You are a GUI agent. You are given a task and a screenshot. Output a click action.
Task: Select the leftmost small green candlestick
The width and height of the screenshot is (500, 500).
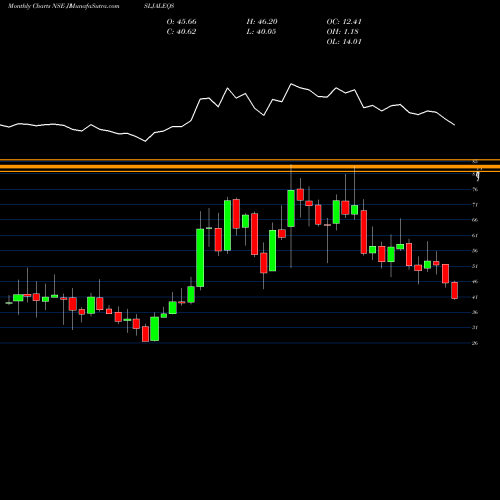(x=9, y=303)
